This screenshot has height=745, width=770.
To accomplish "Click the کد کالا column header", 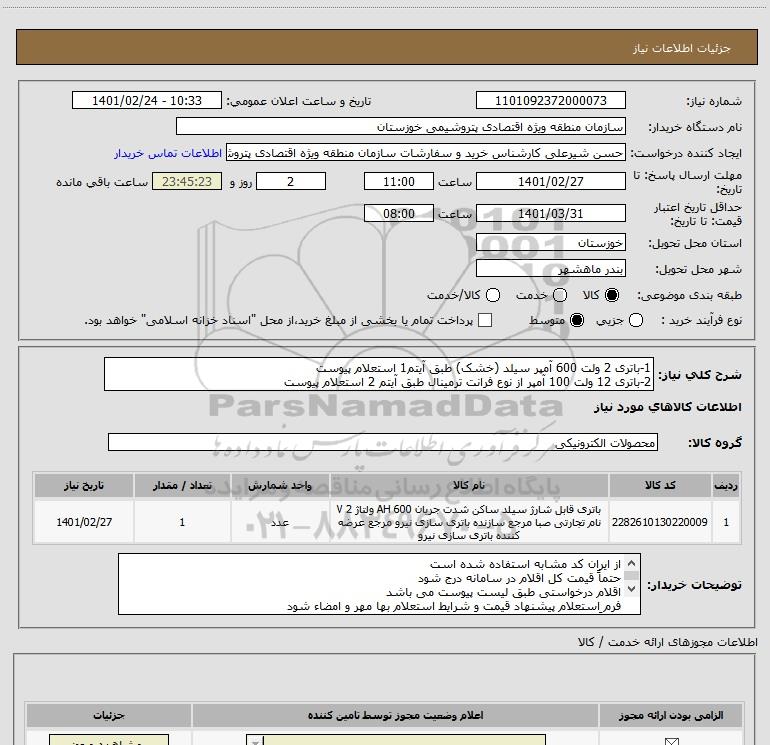I will point(660,485).
